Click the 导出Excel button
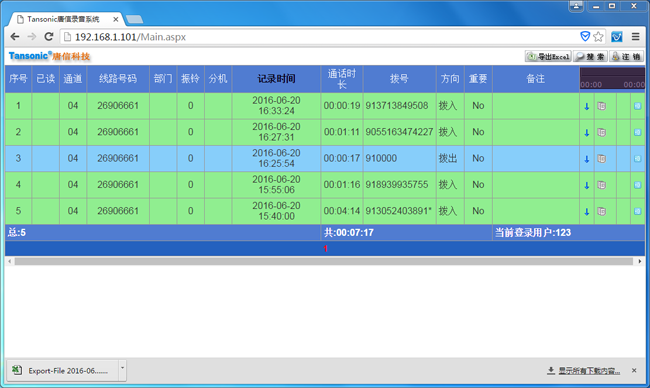The height and width of the screenshot is (388, 650). coord(548,56)
